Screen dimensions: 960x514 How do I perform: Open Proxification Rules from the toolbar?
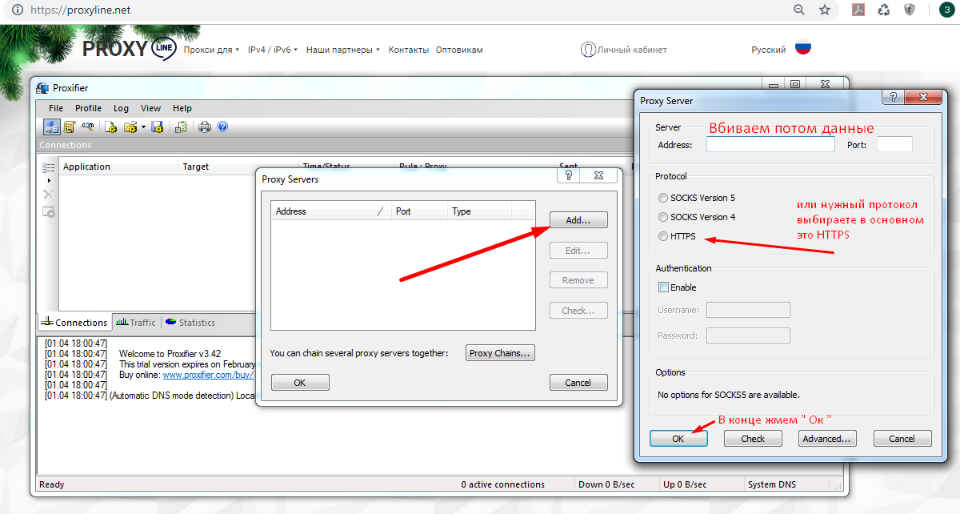tap(70, 127)
